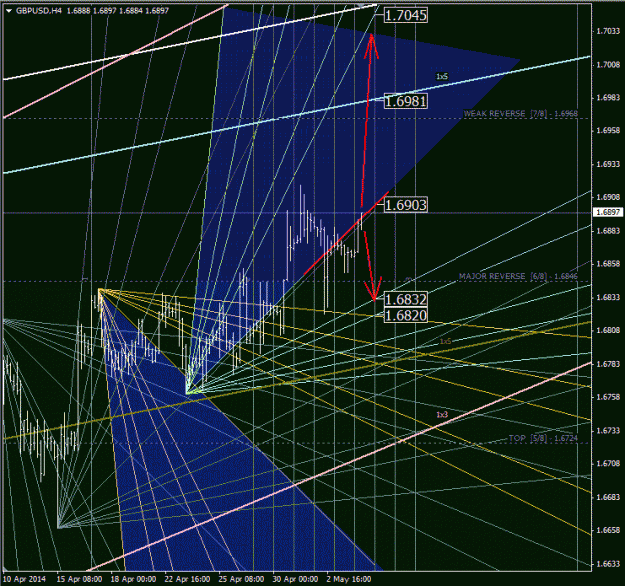The width and height of the screenshot is (625, 586).
Task: Click the 1.6832 price label box
Action: pyautogui.click(x=406, y=299)
